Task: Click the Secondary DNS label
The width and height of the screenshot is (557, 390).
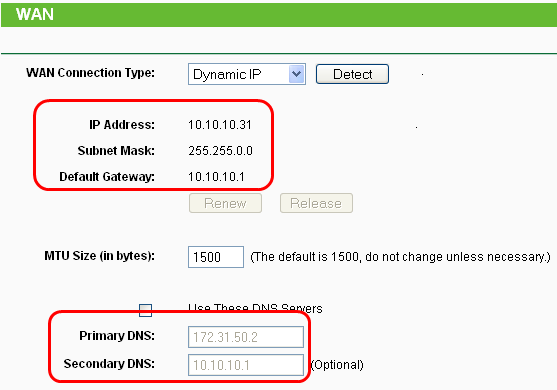Action: 109,364
